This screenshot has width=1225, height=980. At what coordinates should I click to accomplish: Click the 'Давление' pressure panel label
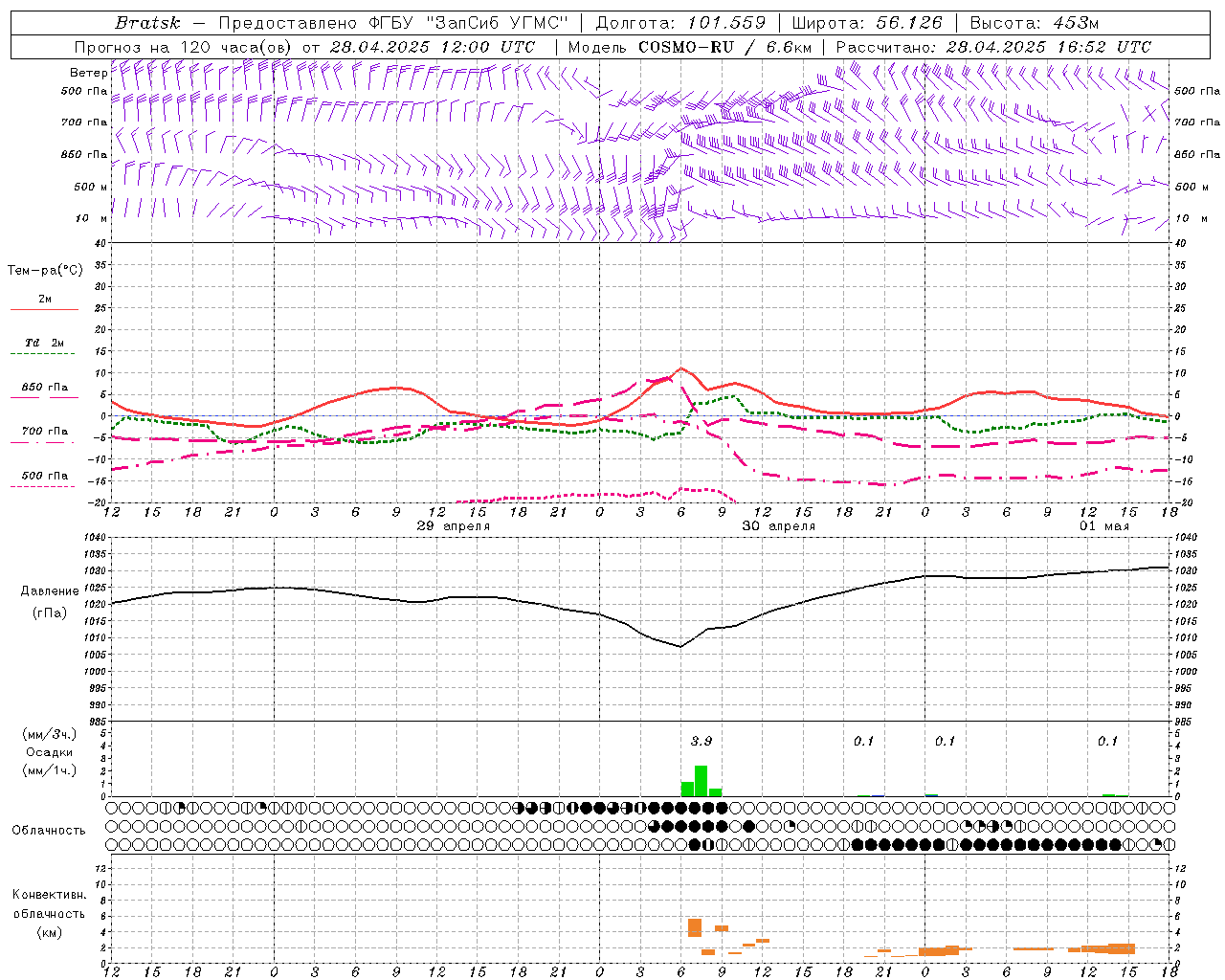pyautogui.click(x=50, y=591)
